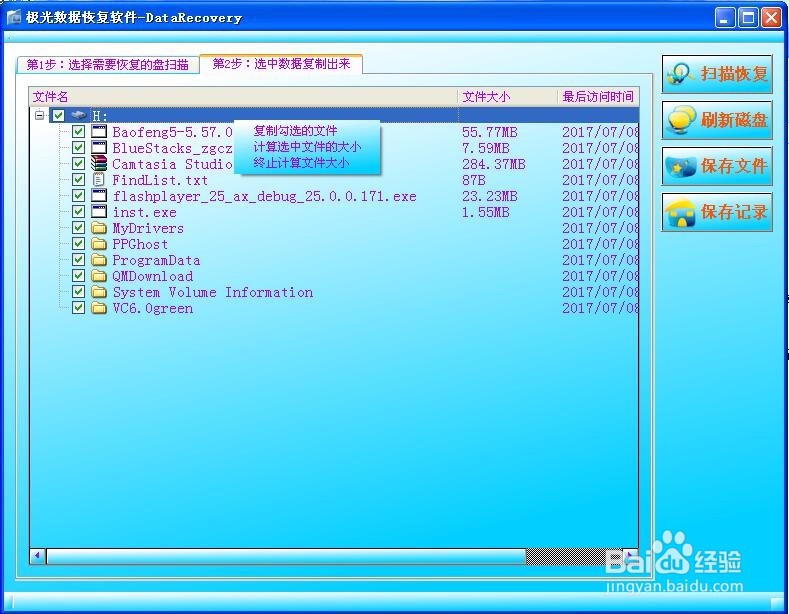Click the inst.exe file icon

point(99,212)
